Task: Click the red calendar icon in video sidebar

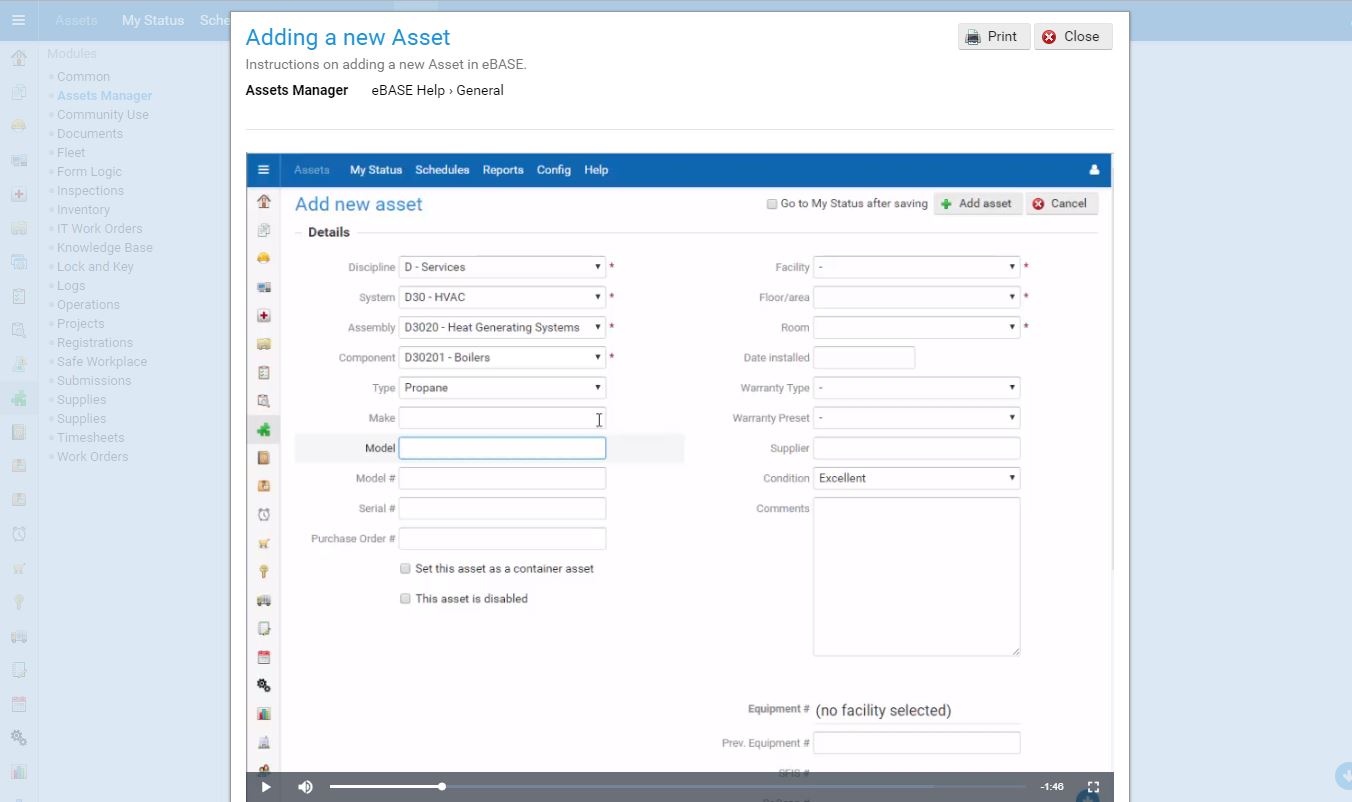Action: coord(263,657)
